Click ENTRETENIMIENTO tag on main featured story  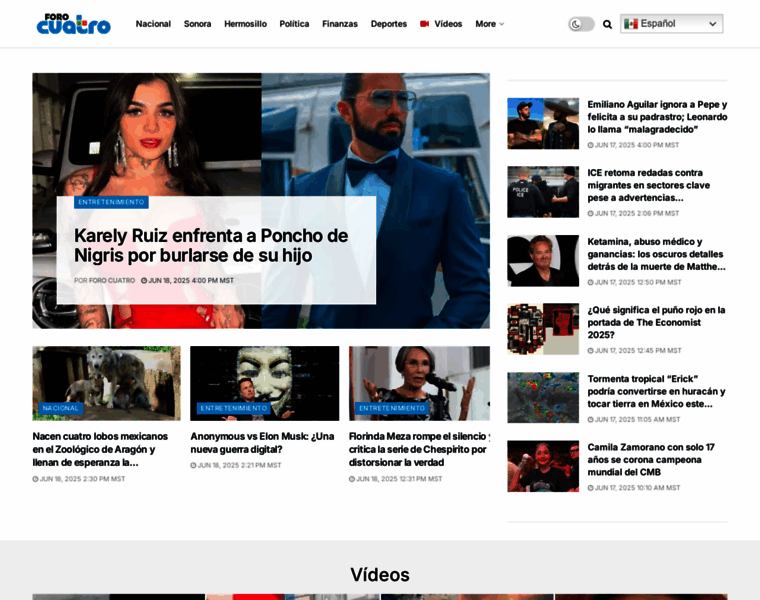coord(111,202)
